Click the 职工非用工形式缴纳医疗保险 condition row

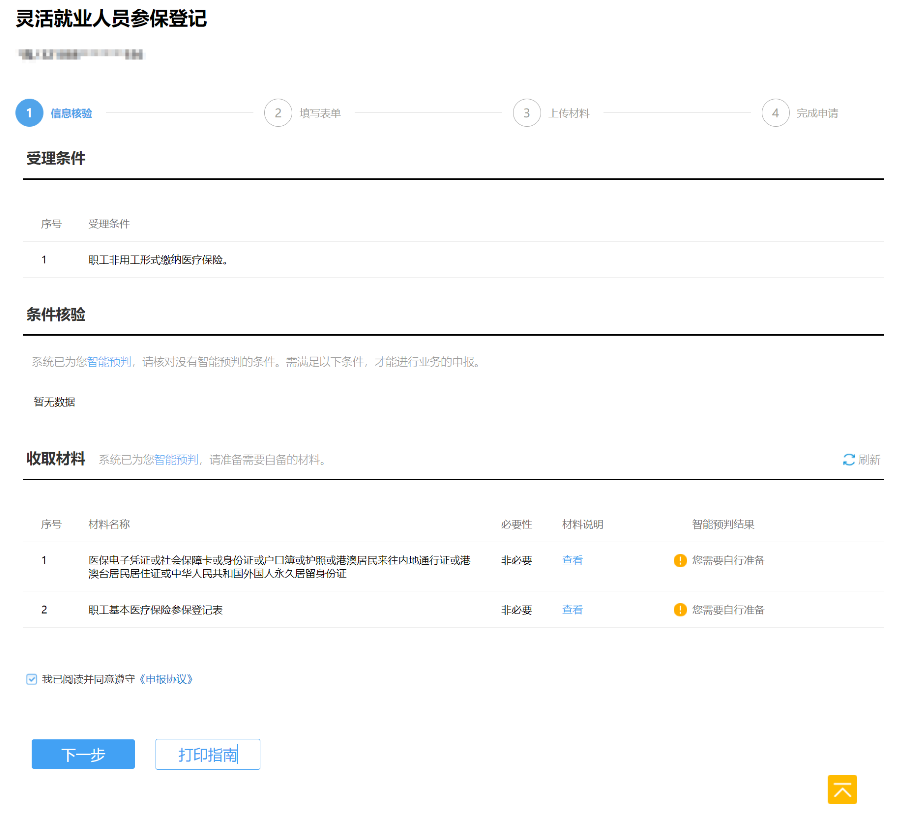[x=159, y=260]
